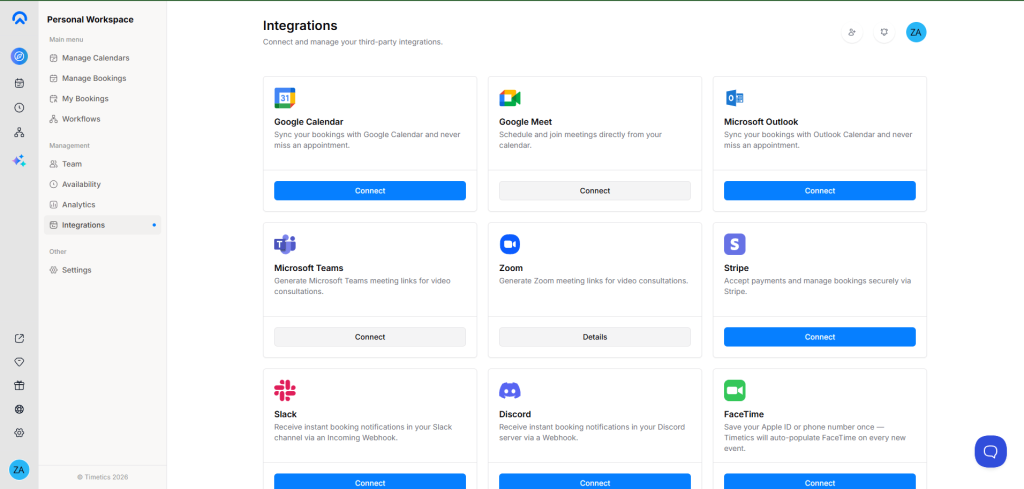
Task: Click the add user icon in the header
Action: click(x=852, y=32)
